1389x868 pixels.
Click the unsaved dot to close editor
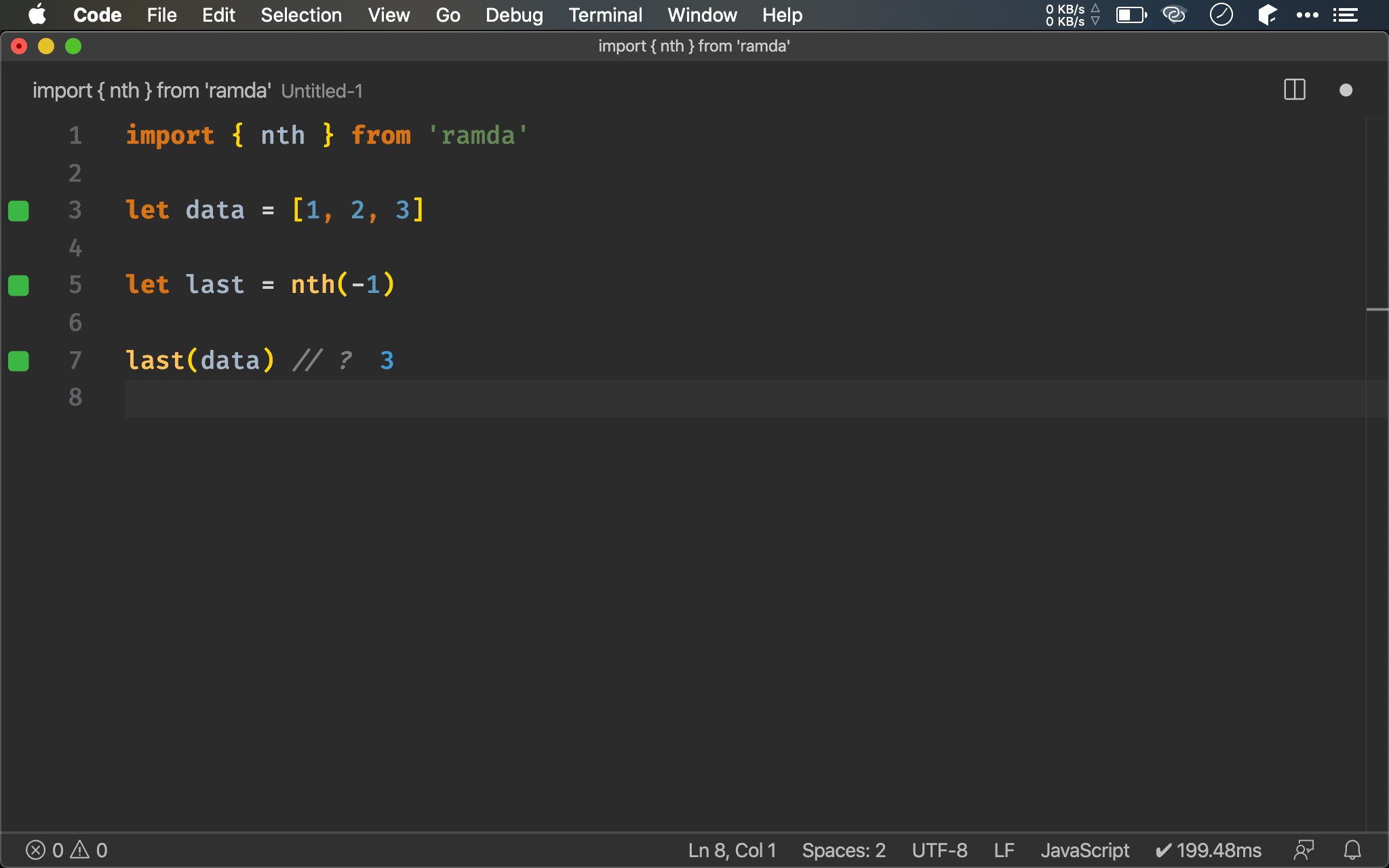tap(1346, 90)
